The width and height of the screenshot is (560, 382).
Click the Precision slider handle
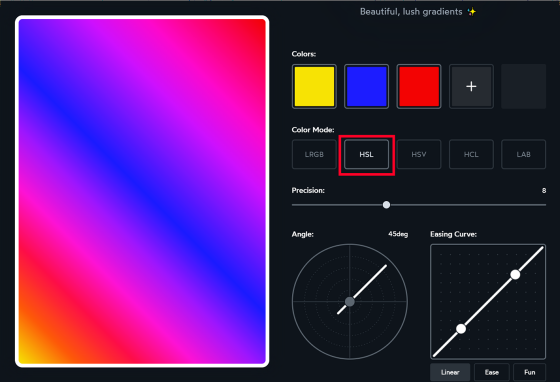(386, 205)
